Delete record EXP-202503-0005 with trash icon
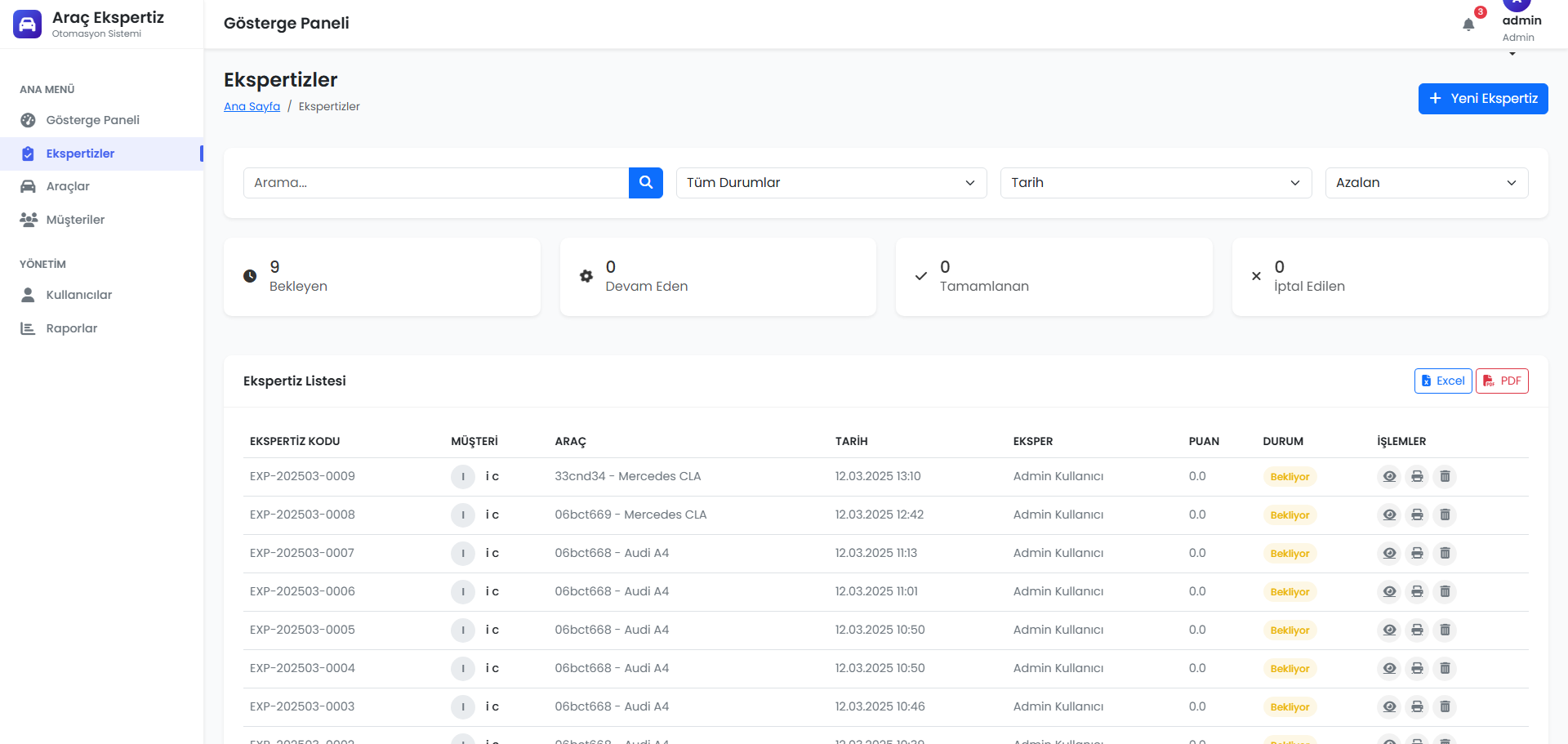This screenshot has height=744, width=1568. point(1445,630)
